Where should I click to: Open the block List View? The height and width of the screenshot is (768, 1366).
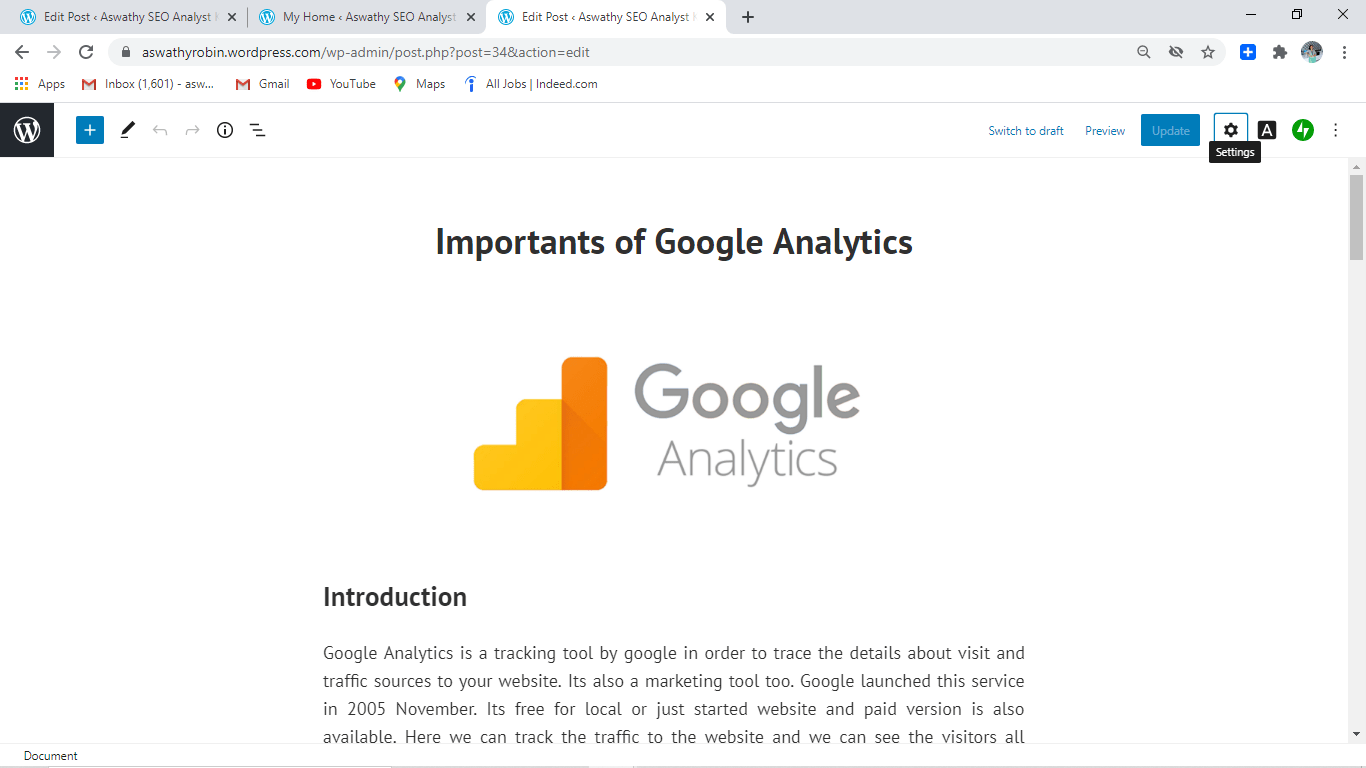pyautogui.click(x=257, y=130)
